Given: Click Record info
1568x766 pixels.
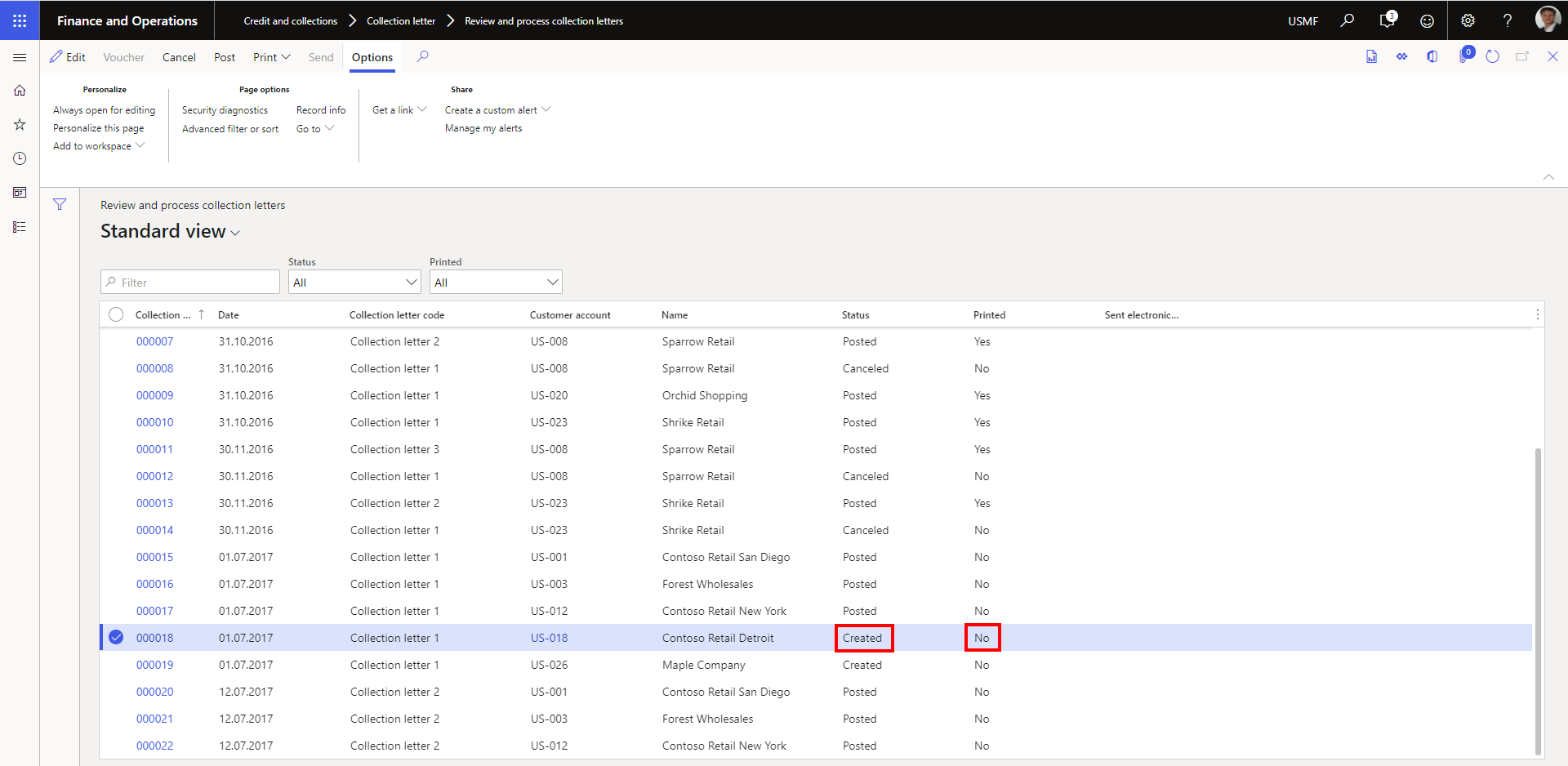Looking at the screenshot, I should pyautogui.click(x=321, y=109).
